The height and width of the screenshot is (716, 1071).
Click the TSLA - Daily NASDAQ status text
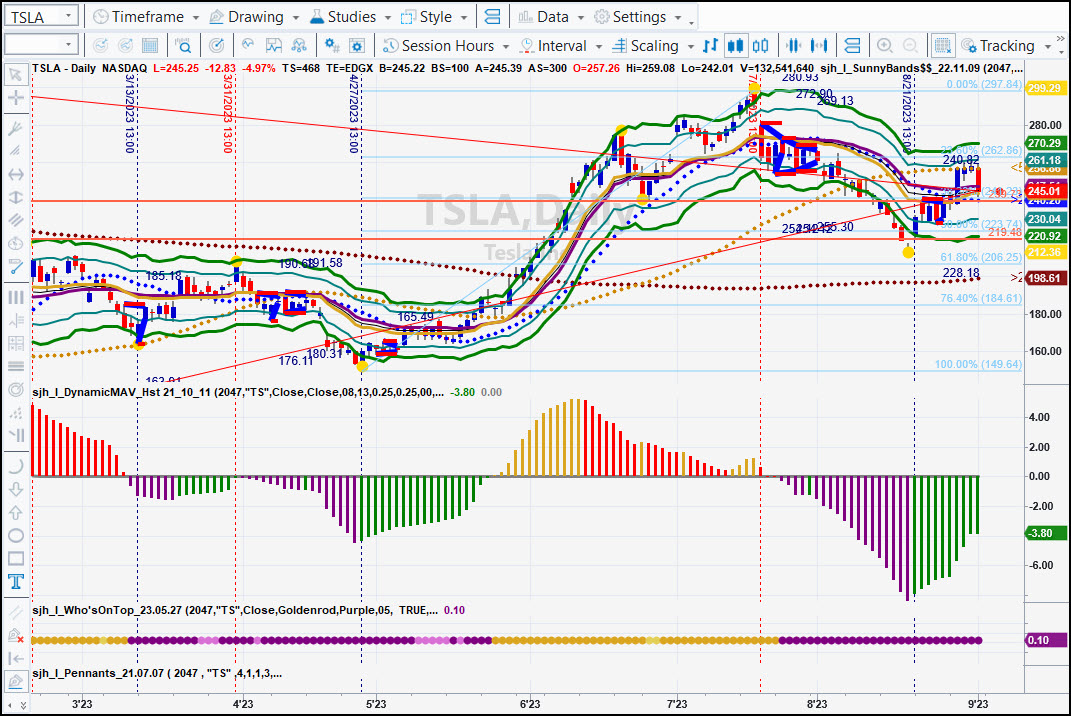(89, 68)
